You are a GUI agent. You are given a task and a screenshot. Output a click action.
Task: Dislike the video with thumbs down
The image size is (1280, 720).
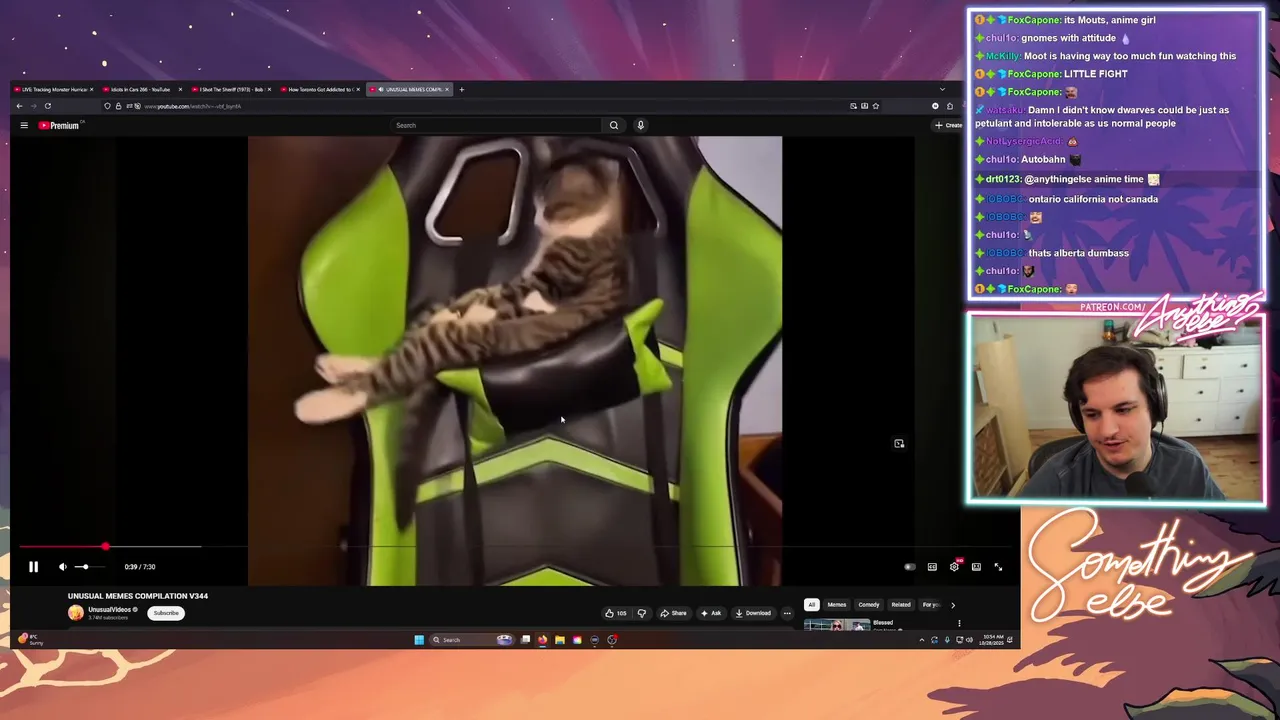pos(642,613)
